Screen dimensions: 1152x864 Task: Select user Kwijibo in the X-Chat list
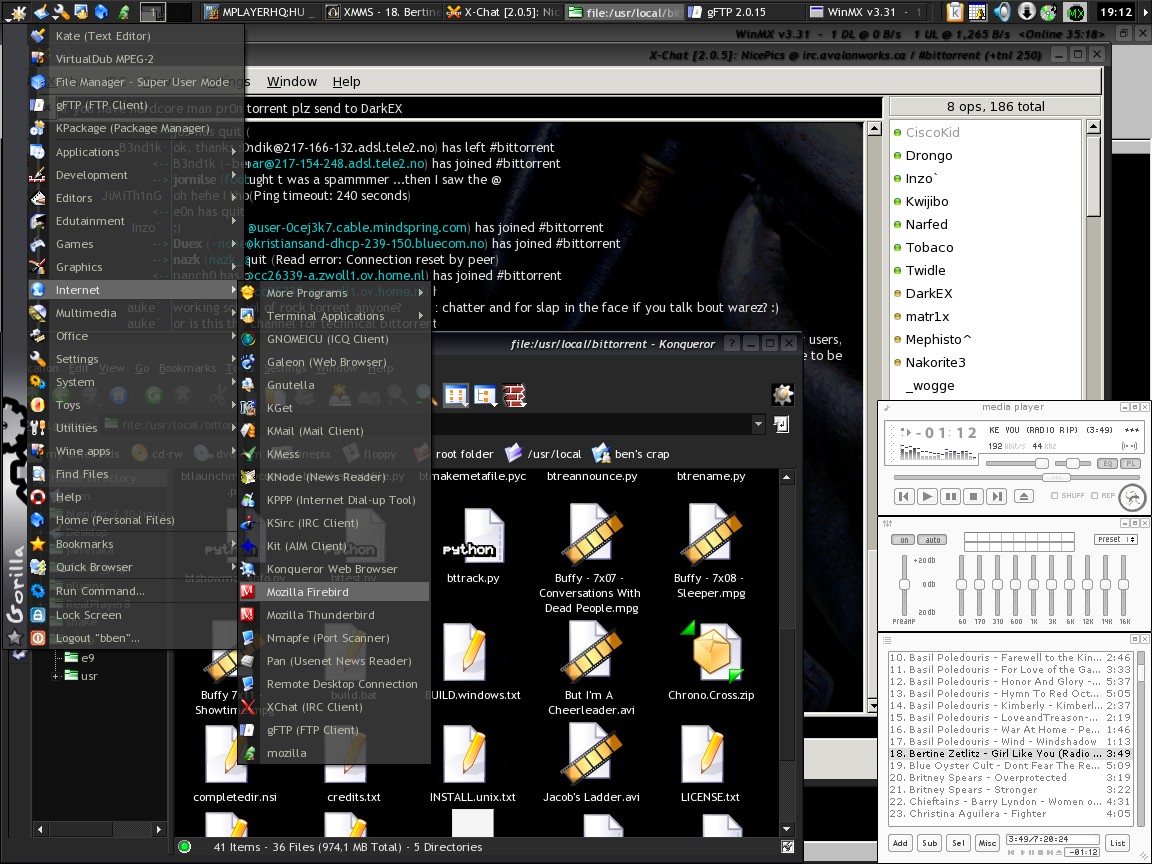pyautogui.click(x=926, y=201)
